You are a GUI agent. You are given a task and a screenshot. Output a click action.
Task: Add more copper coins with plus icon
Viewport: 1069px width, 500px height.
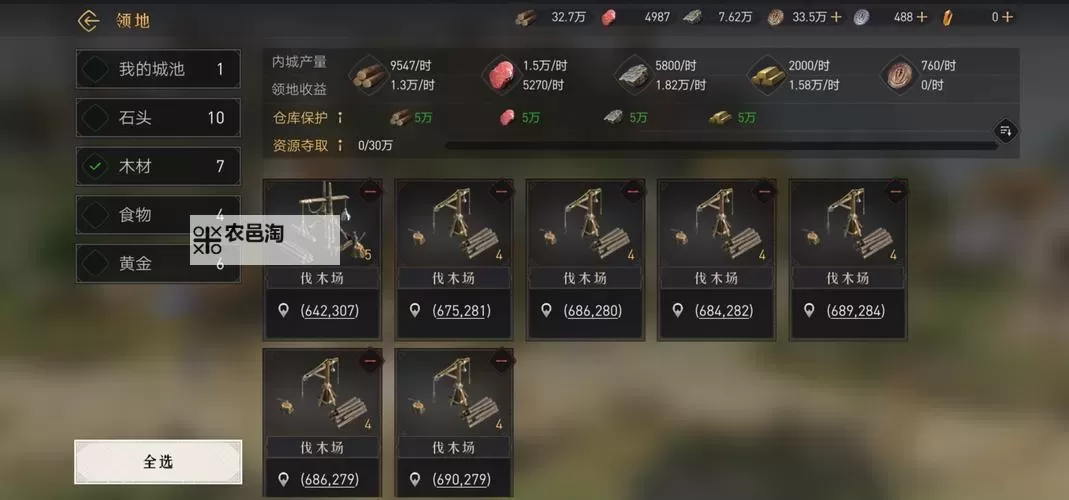click(x=837, y=17)
